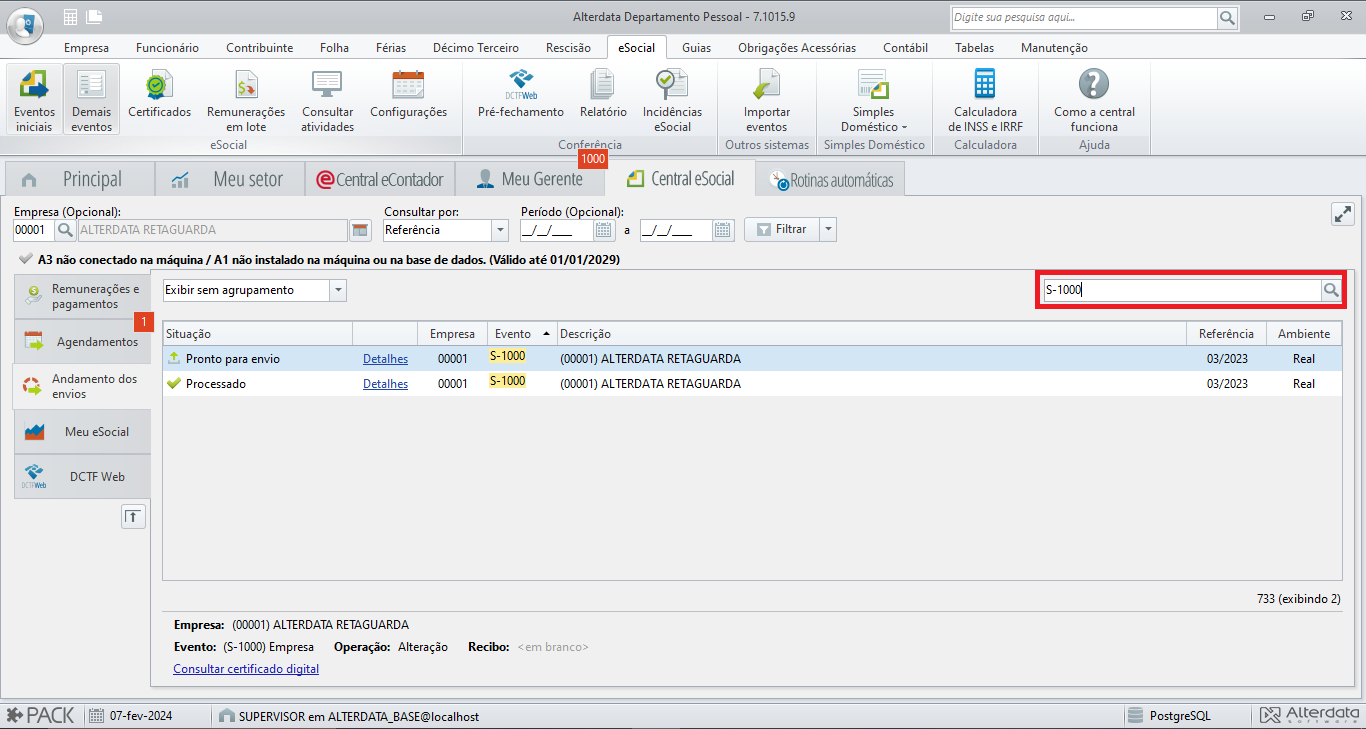Click the S-1000 event search field

point(1182,290)
